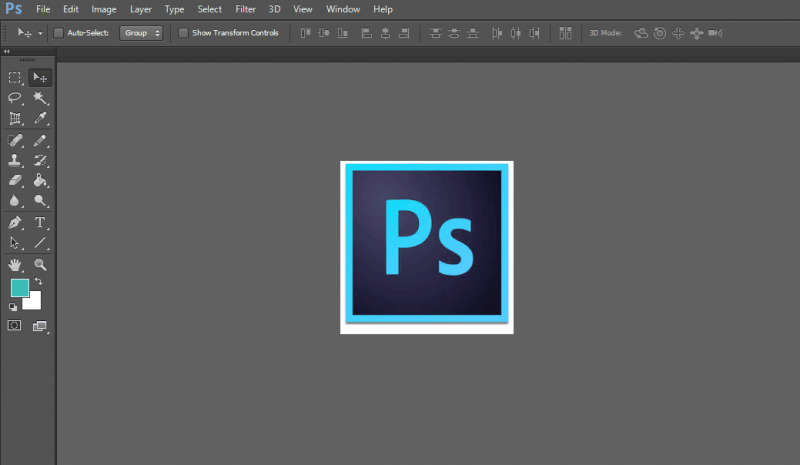
Task: Open the Window menu
Action: [x=343, y=9]
